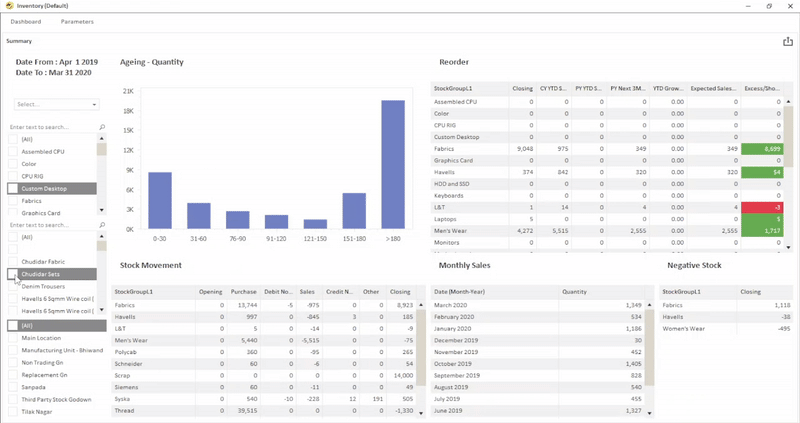The image size is (800, 423).
Task: Open the Parameters tab
Action: click(x=77, y=22)
